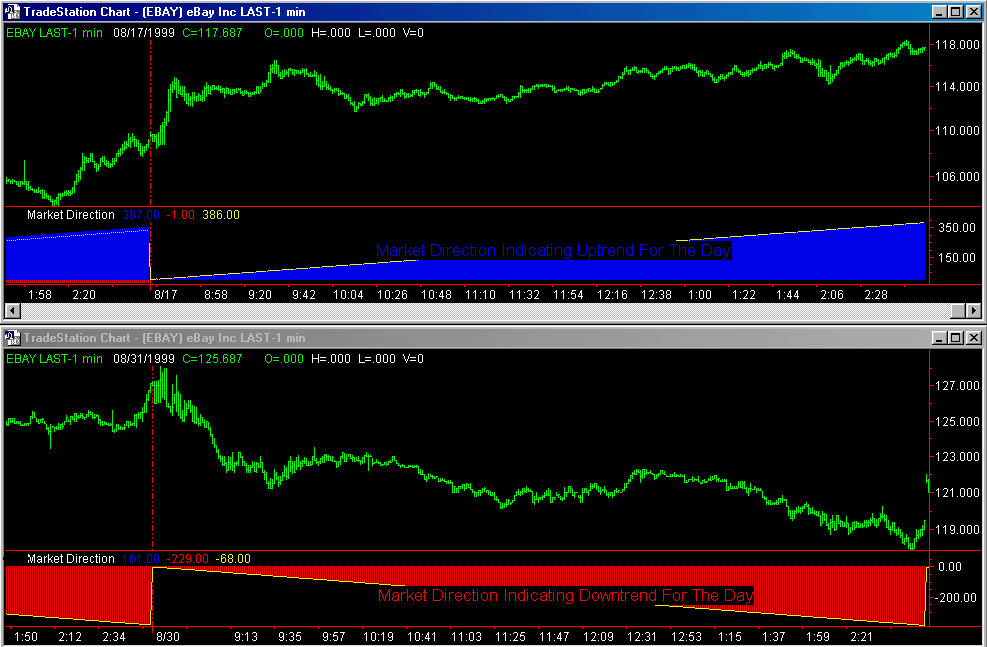Click the red value -229.00
This screenshot has height=647, width=987.
pyautogui.click(x=187, y=558)
